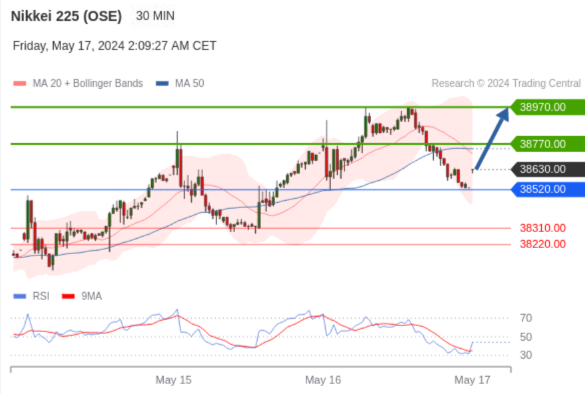
Task: Click the RSI 30 level label
Action: (x=526, y=355)
